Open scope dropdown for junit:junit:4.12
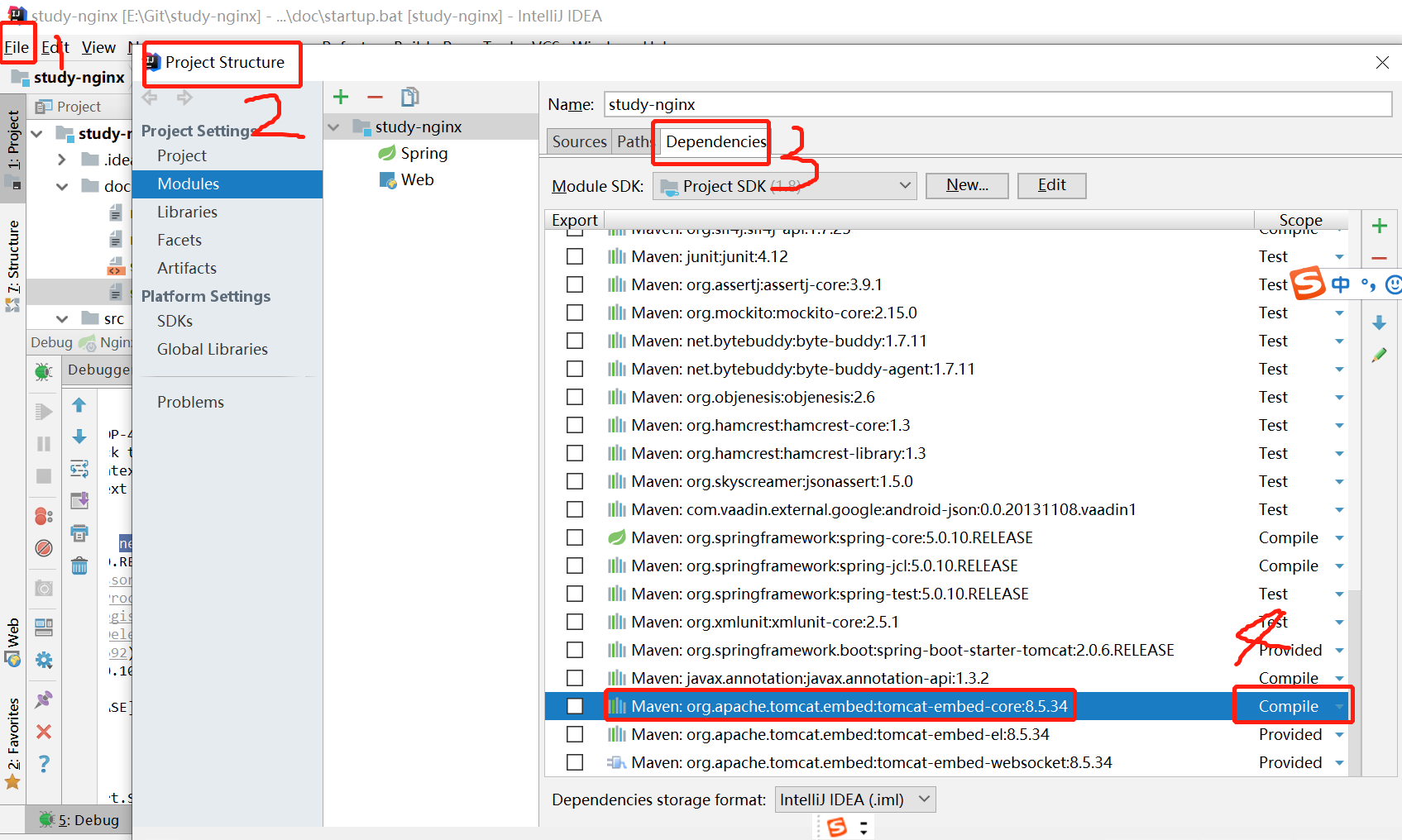This screenshot has width=1402, height=840. [x=1339, y=257]
